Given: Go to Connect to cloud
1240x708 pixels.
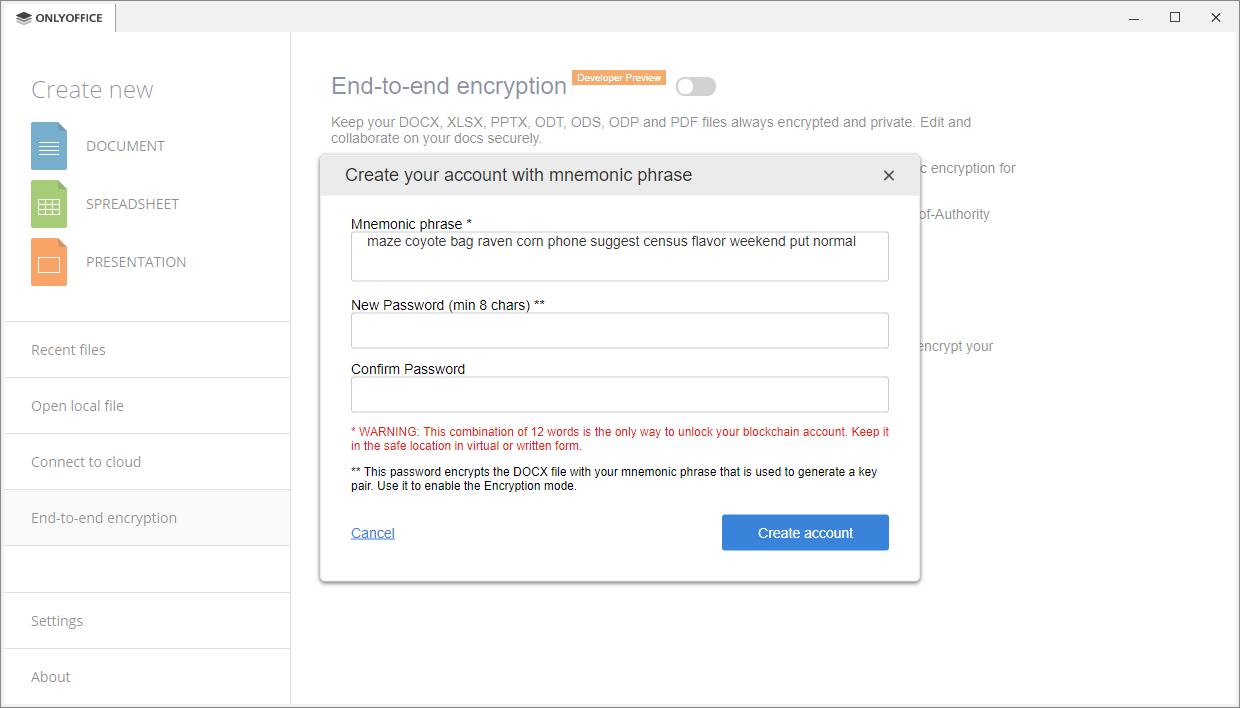Looking at the screenshot, I should (86, 462).
